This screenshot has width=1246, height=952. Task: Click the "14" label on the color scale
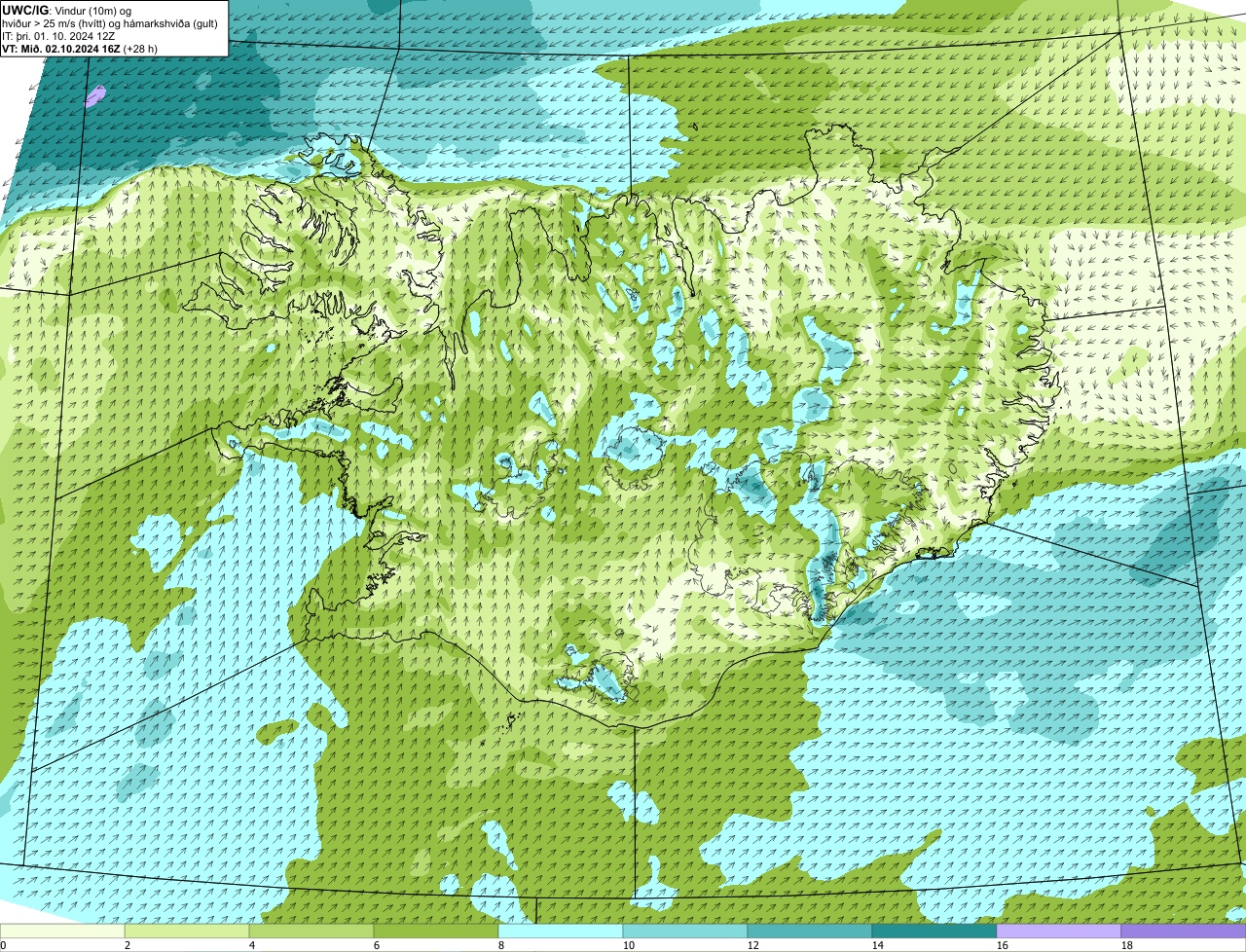(x=878, y=945)
